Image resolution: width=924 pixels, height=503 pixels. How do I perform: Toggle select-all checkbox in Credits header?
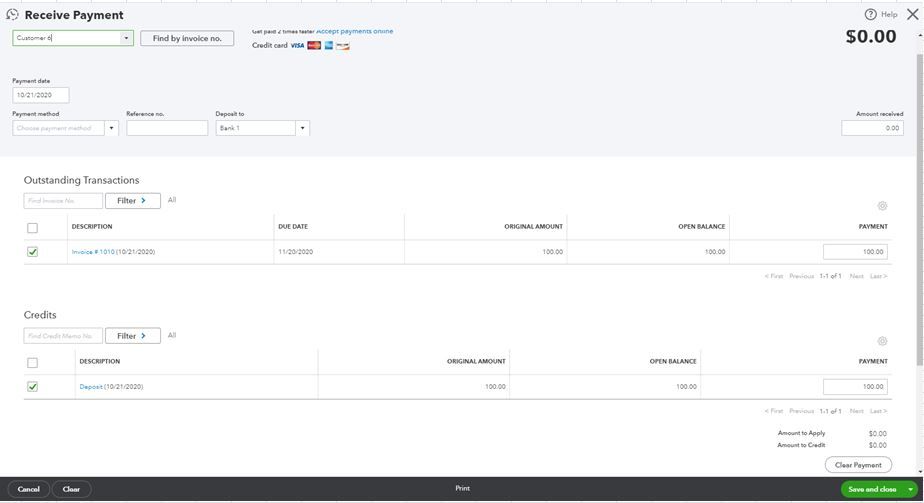tap(32, 363)
